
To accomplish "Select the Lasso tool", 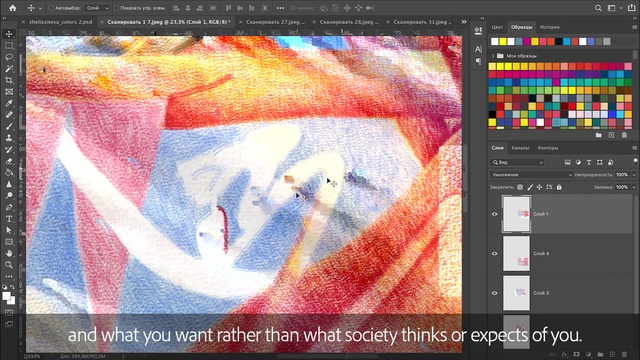I will 9,57.
